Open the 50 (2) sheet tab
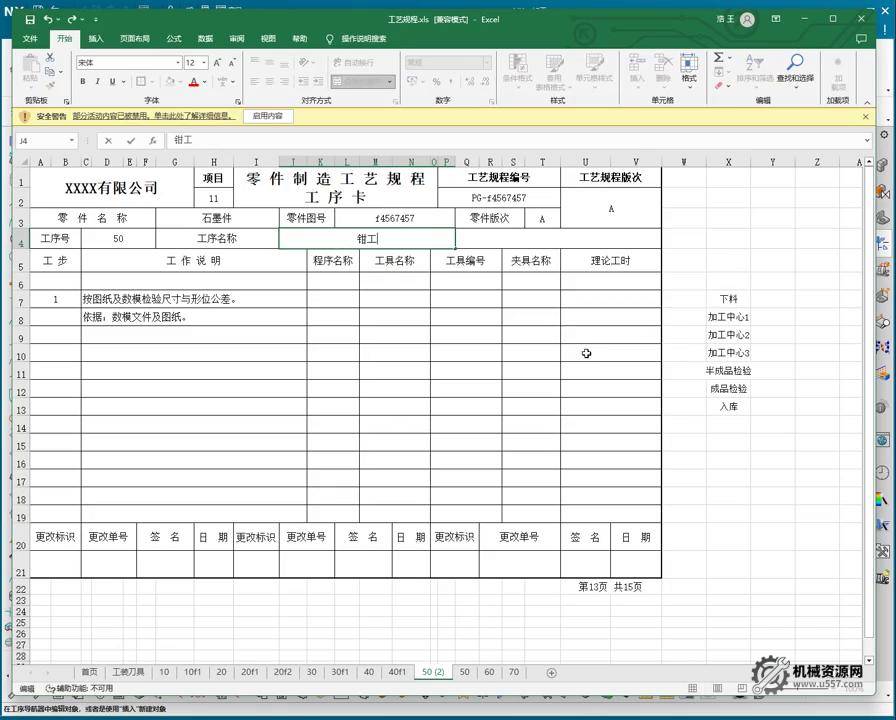This screenshot has width=896, height=720. pyautogui.click(x=432, y=672)
